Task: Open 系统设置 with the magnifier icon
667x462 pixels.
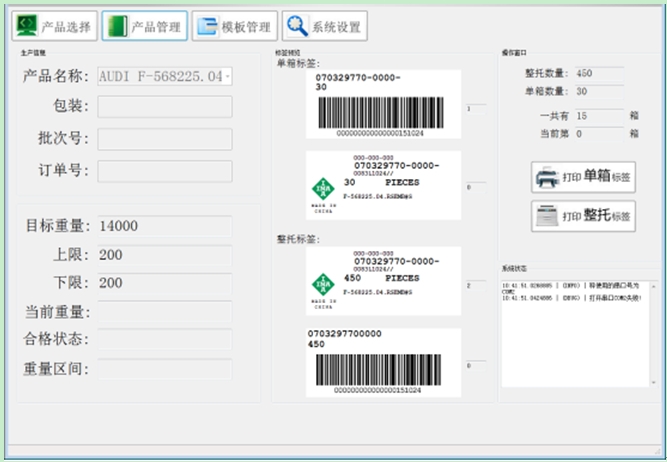Action: [297, 26]
